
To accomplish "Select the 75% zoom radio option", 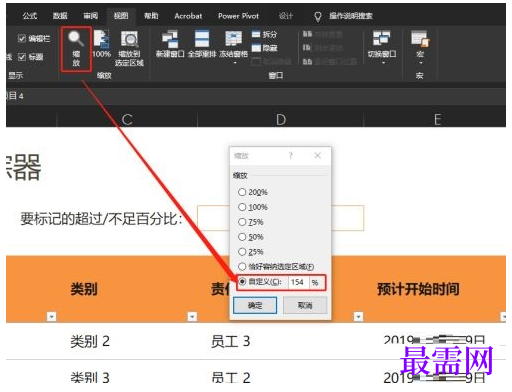I will (242, 222).
